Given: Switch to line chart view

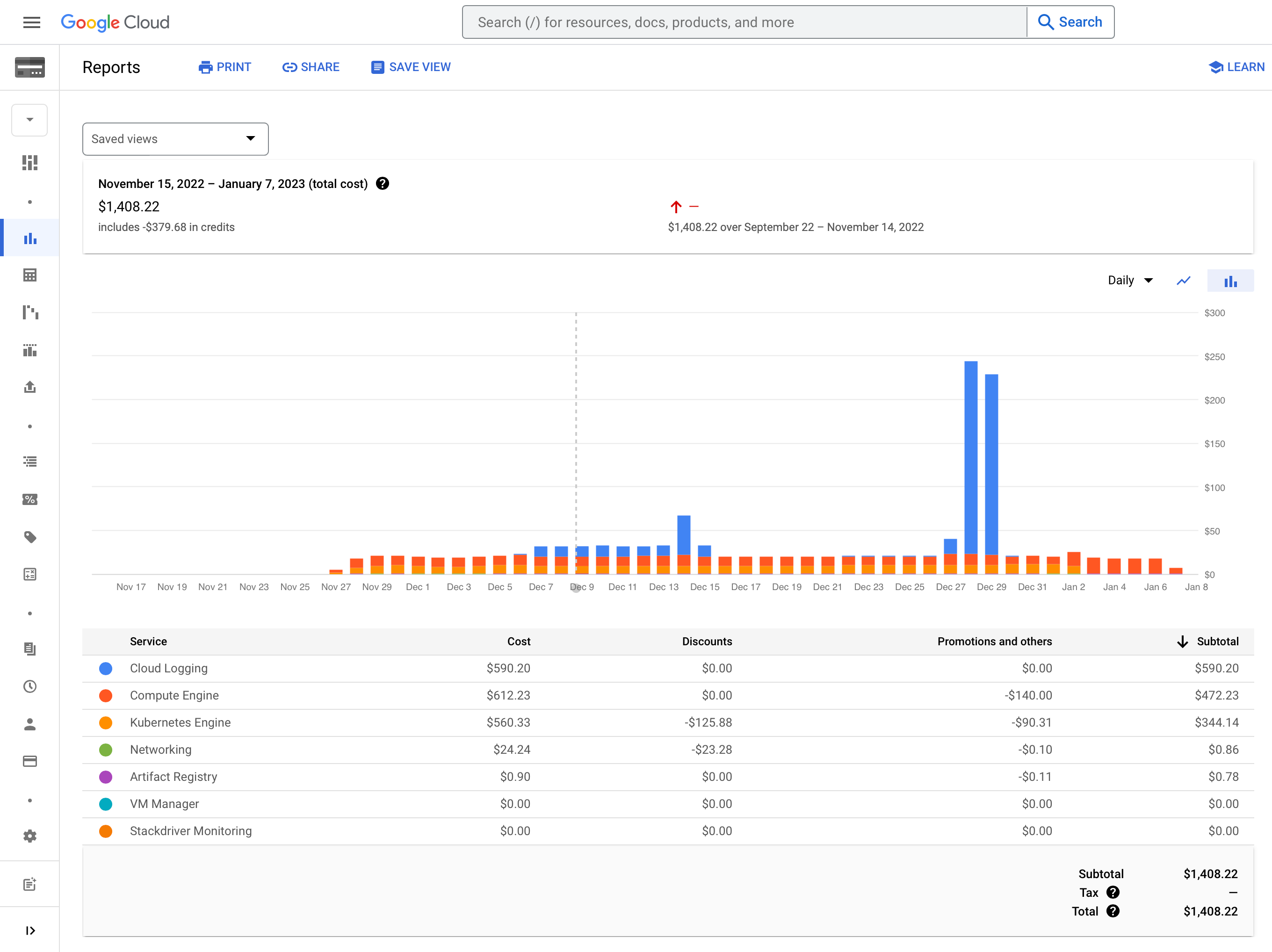Looking at the screenshot, I should coord(1184,281).
